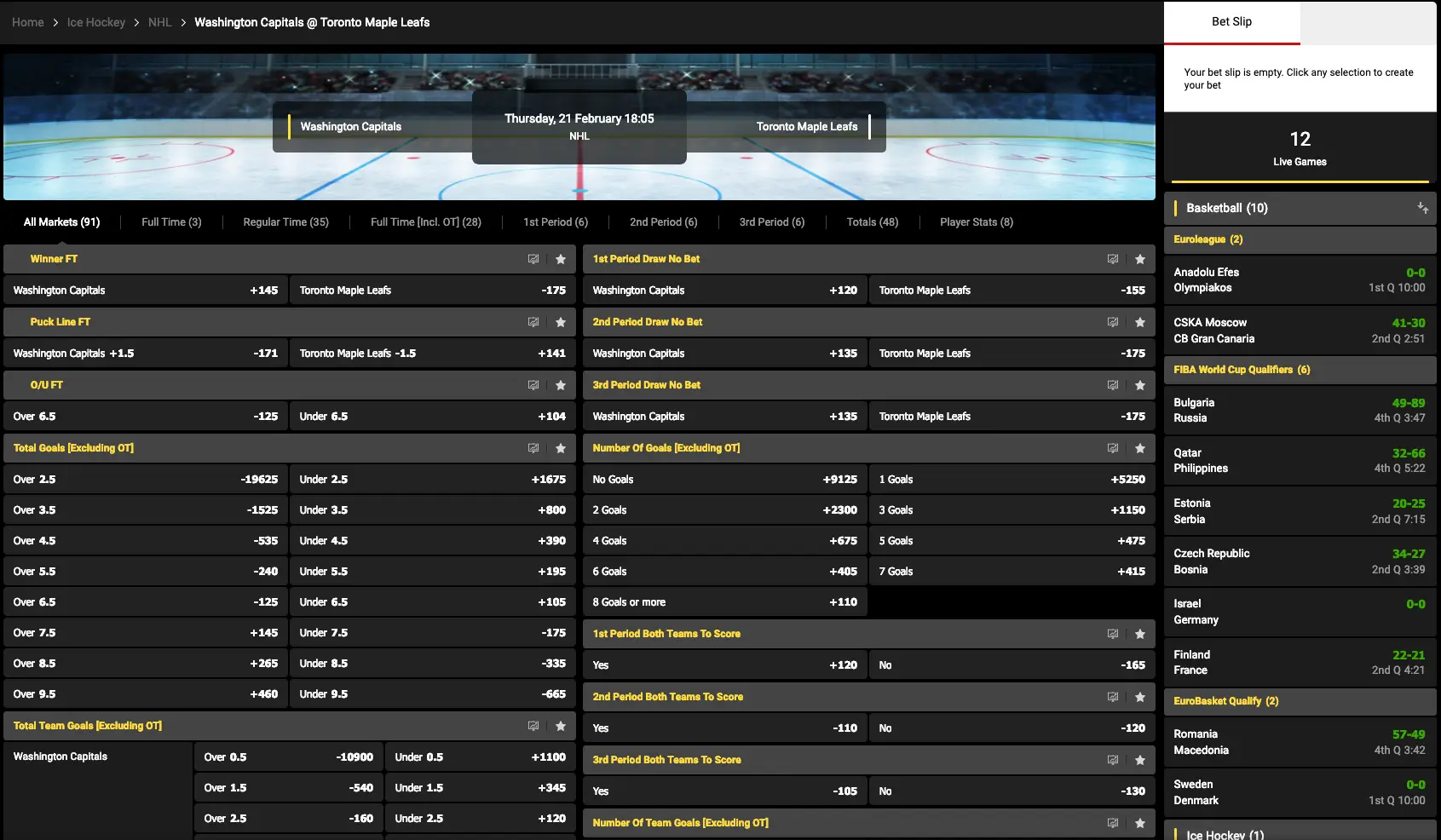1441x840 pixels.
Task: Star the 2nd Period Draw No Bet market
Action: click(1139, 322)
